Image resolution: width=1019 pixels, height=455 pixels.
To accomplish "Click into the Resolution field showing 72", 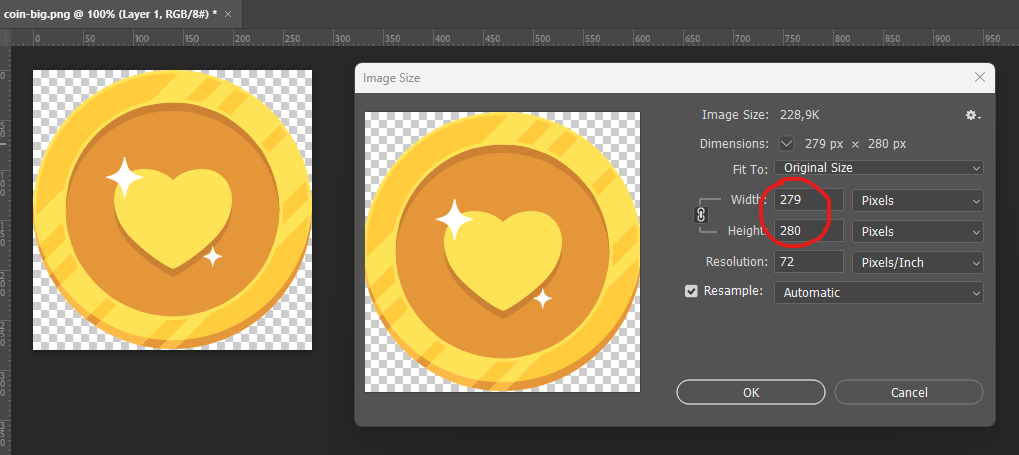I will [808, 263].
